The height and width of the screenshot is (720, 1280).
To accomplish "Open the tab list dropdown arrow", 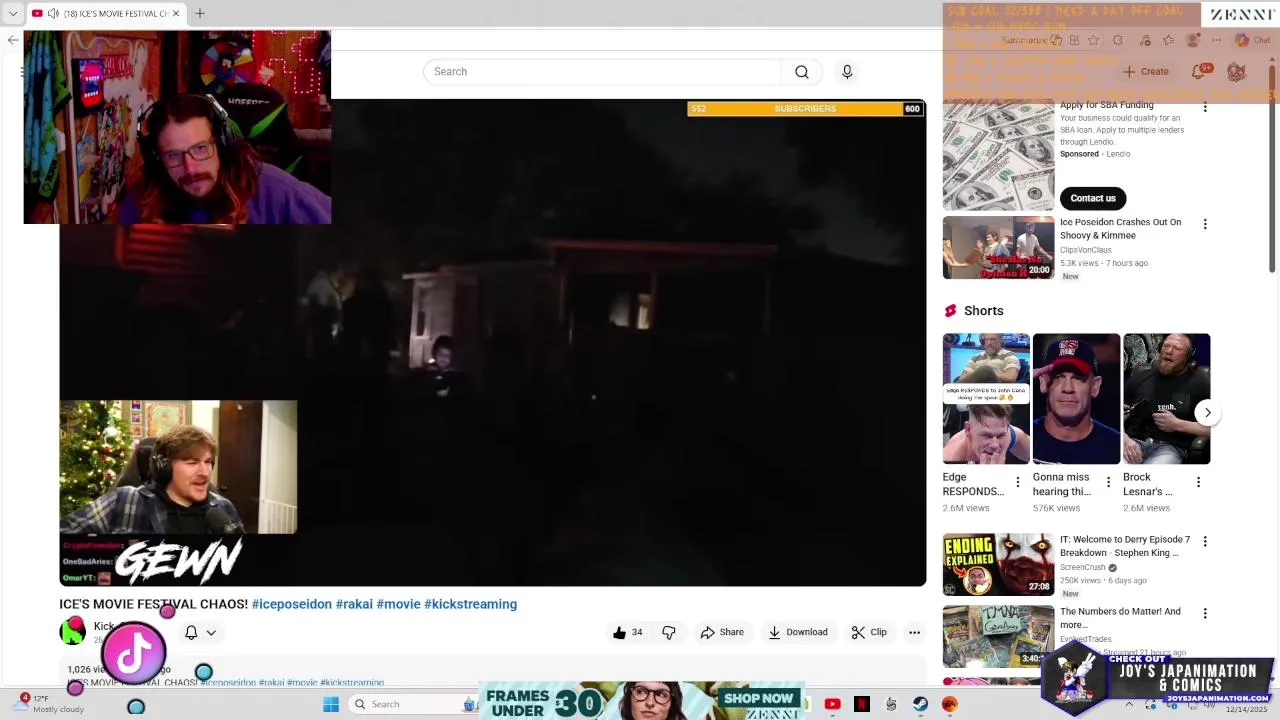I will point(13,13).
